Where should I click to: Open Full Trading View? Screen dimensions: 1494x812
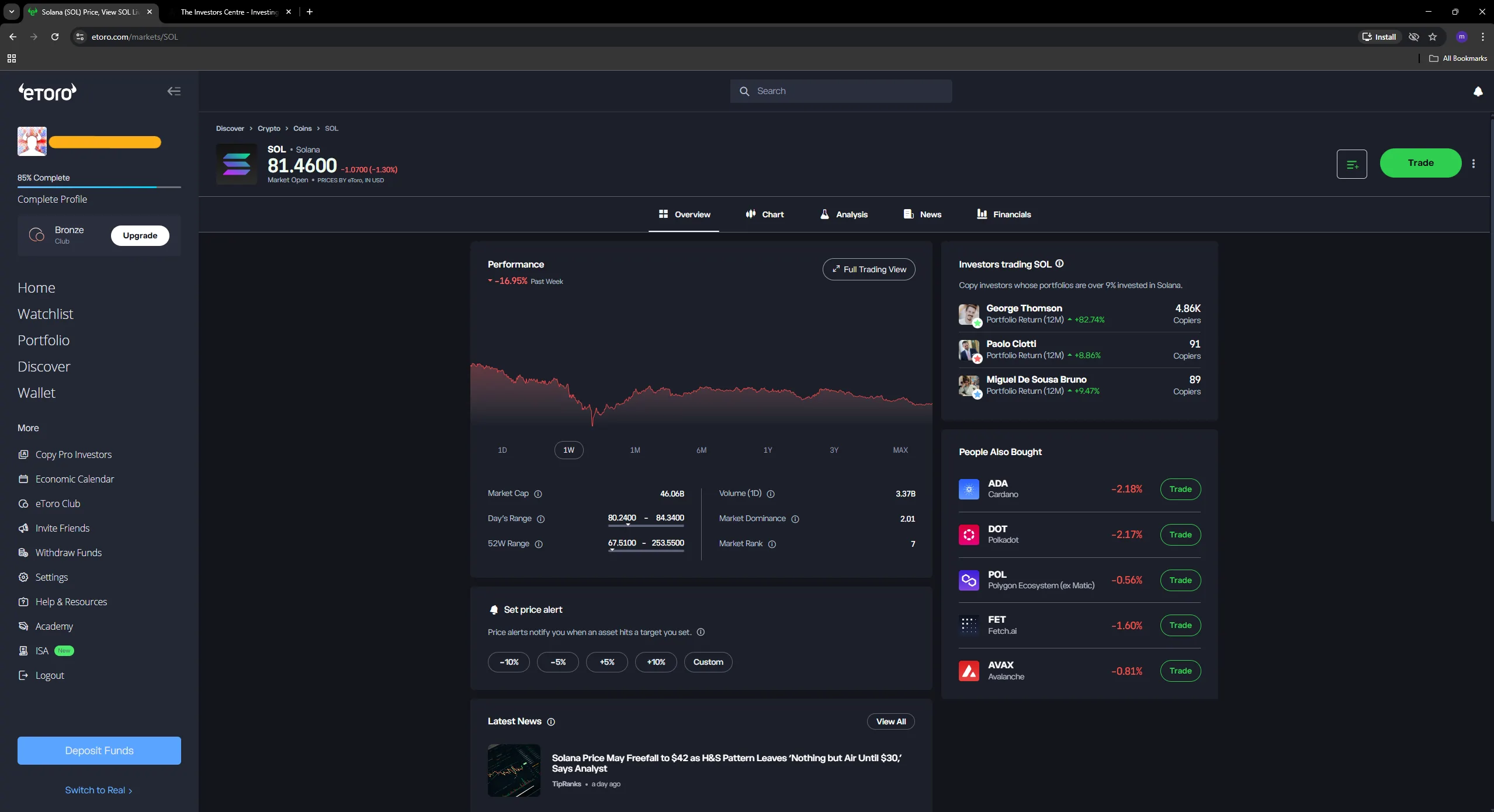[869, 269]
